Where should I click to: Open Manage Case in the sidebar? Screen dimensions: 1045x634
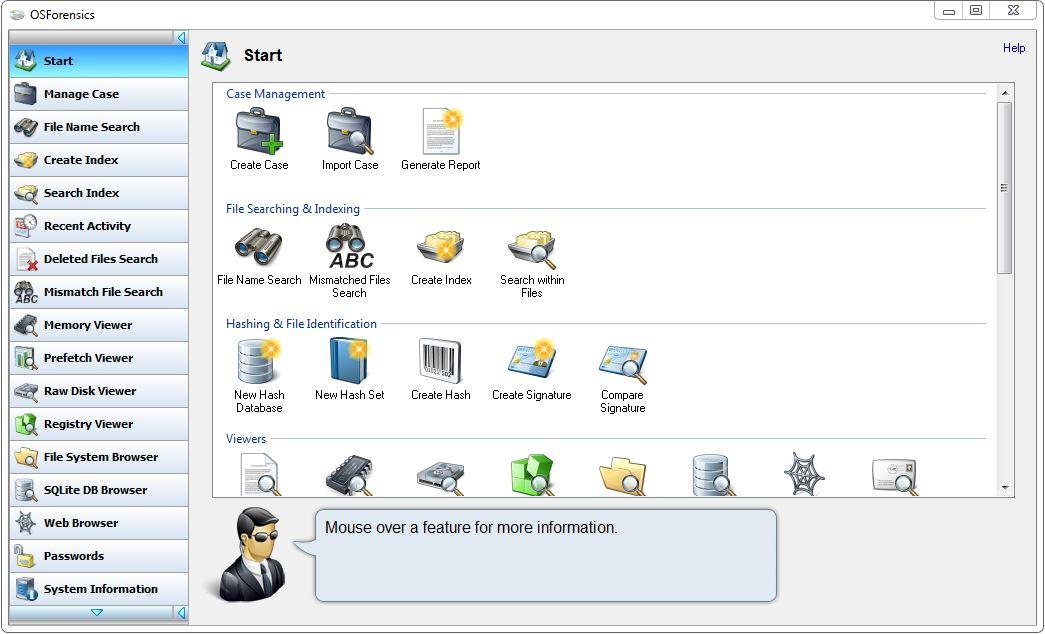pyautogui.click(x=99, y=94)
